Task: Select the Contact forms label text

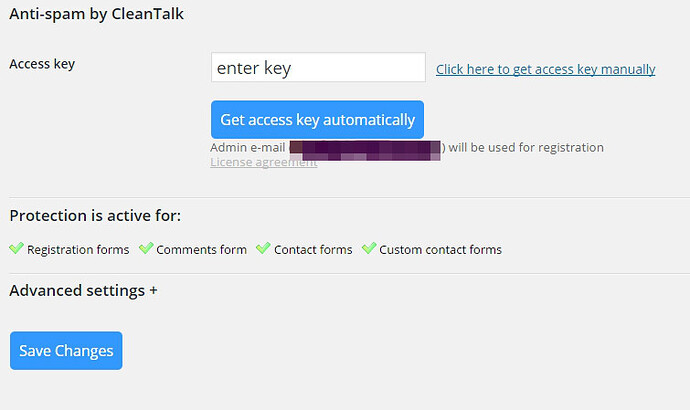Action: [313, 249]
